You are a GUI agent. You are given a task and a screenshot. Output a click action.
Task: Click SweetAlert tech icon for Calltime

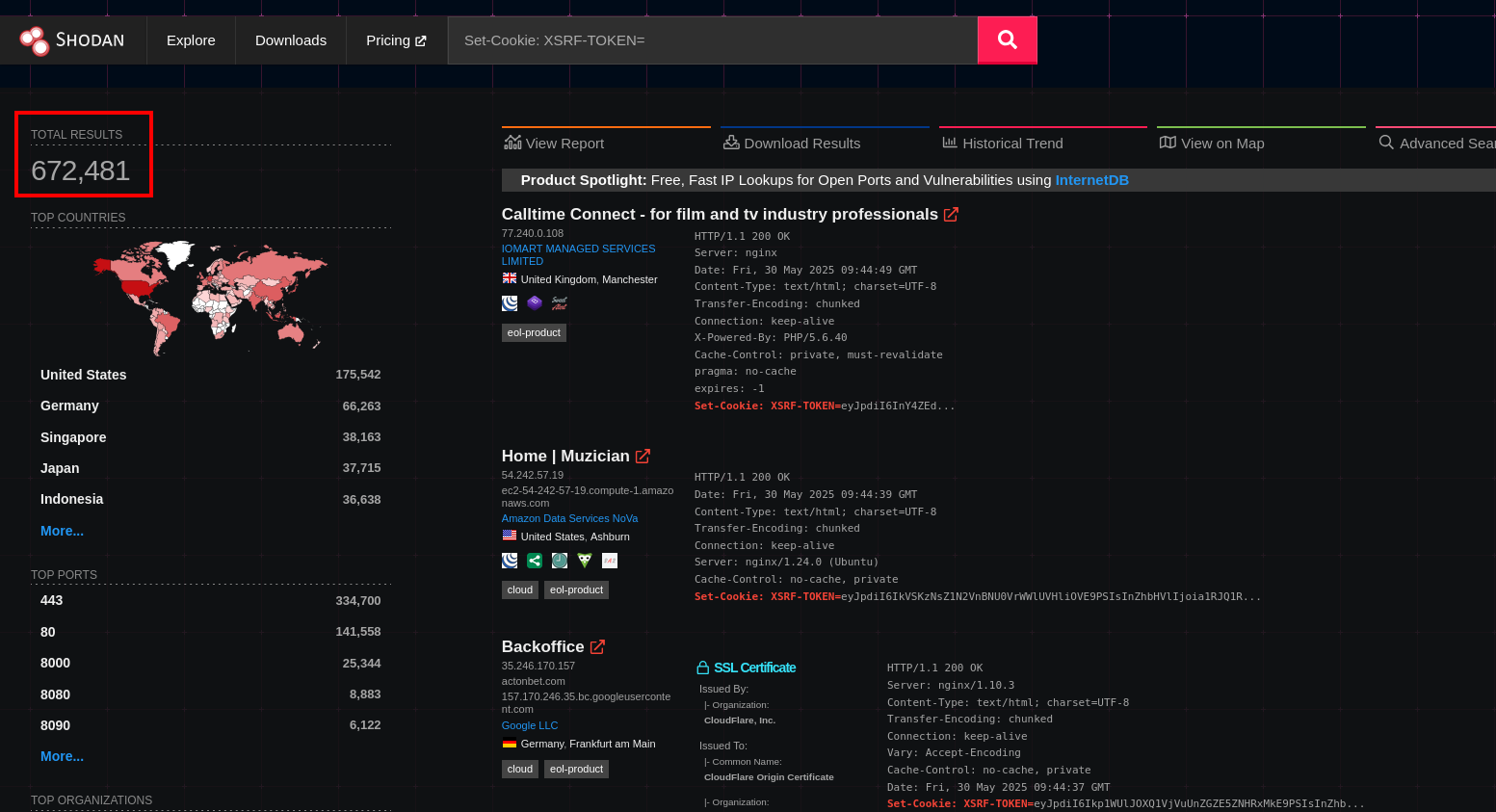point(560,303)
